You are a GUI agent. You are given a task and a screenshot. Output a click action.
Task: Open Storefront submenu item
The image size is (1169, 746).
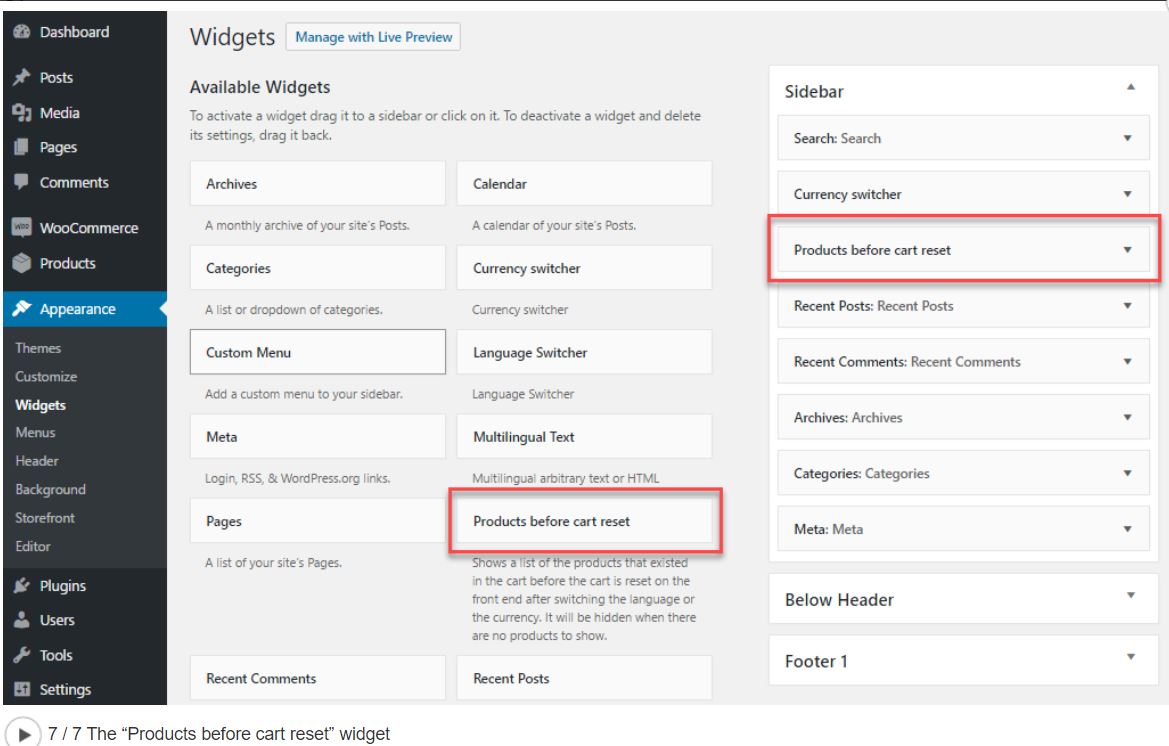[45, 517]
